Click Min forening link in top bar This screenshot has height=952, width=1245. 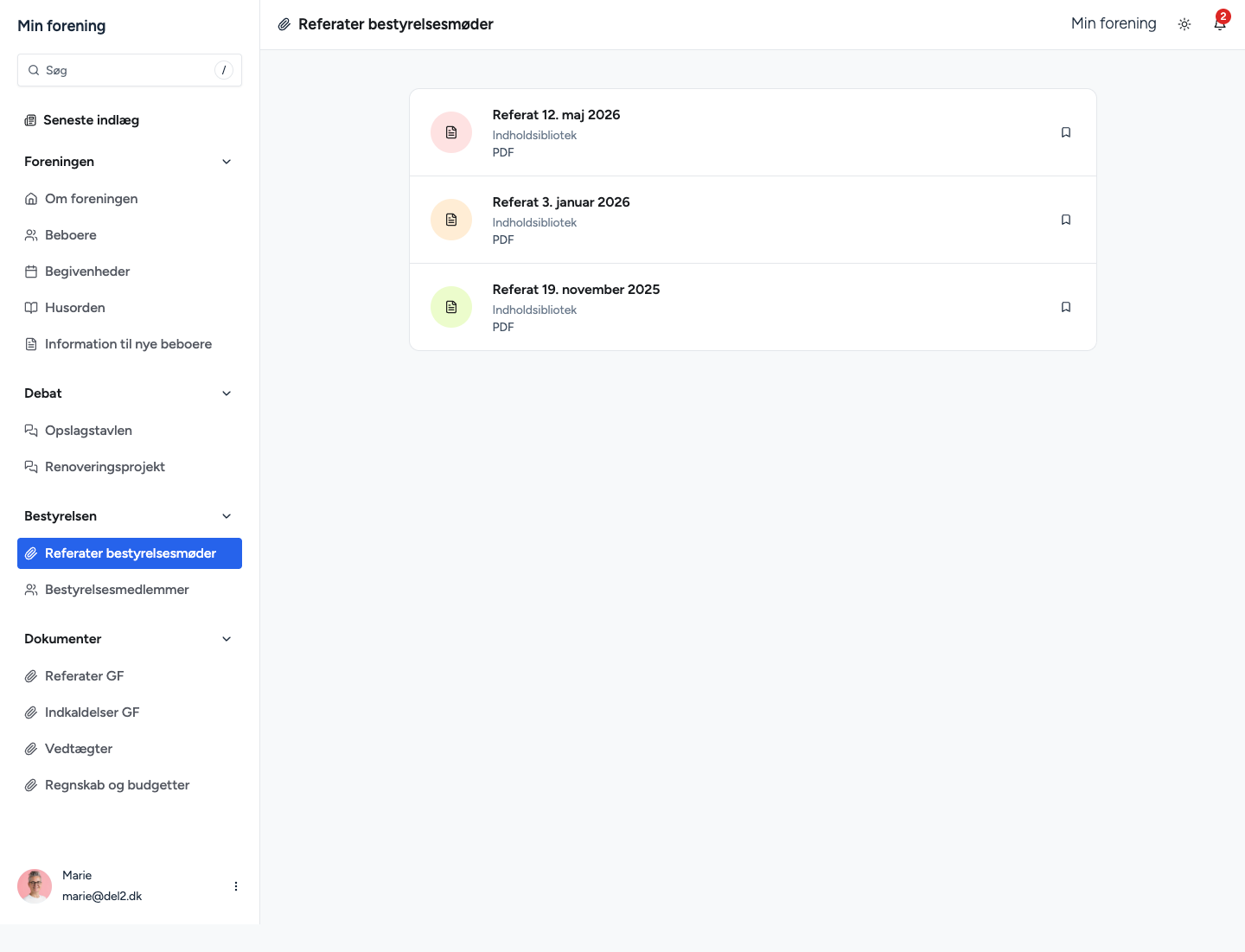1114,23
